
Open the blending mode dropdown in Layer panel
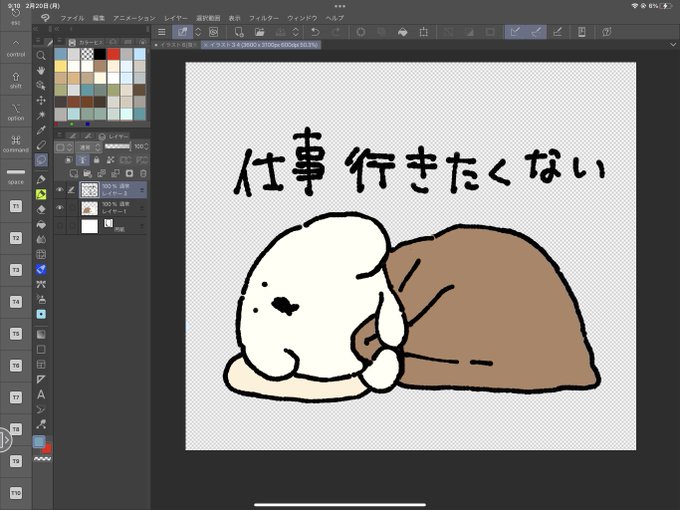(x=89, y=147)
